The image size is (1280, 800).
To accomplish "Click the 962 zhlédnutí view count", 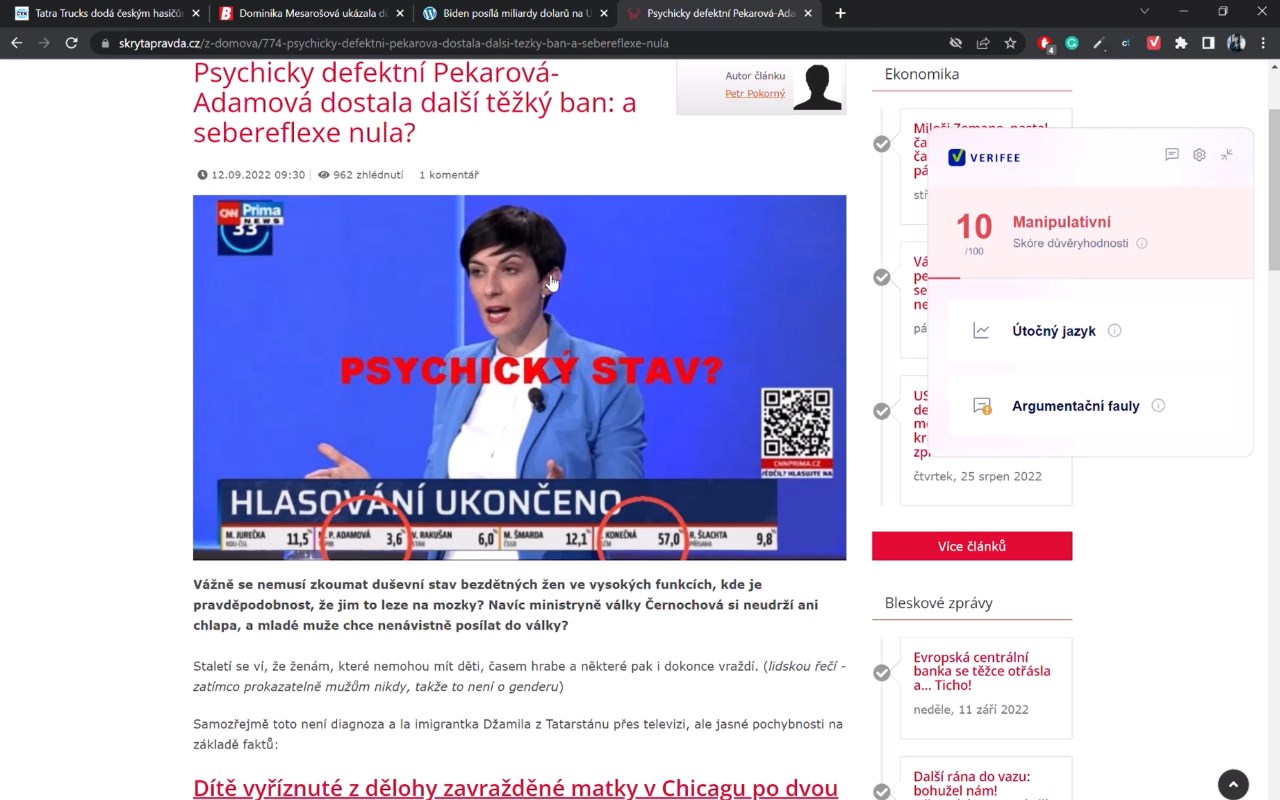I will pyautogui.click(x=361, y=175).
